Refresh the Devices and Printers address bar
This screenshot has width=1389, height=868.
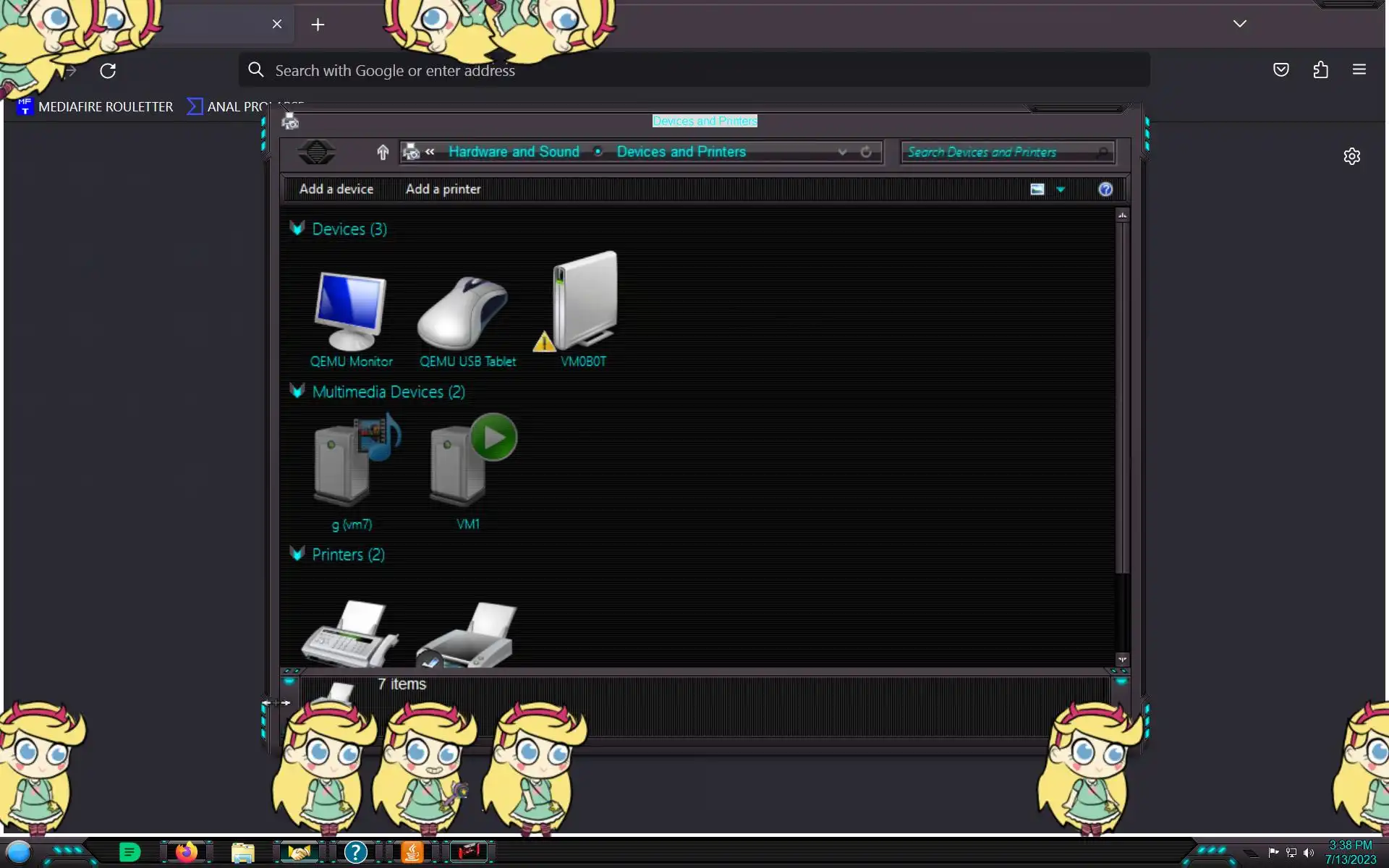point(866,152)
